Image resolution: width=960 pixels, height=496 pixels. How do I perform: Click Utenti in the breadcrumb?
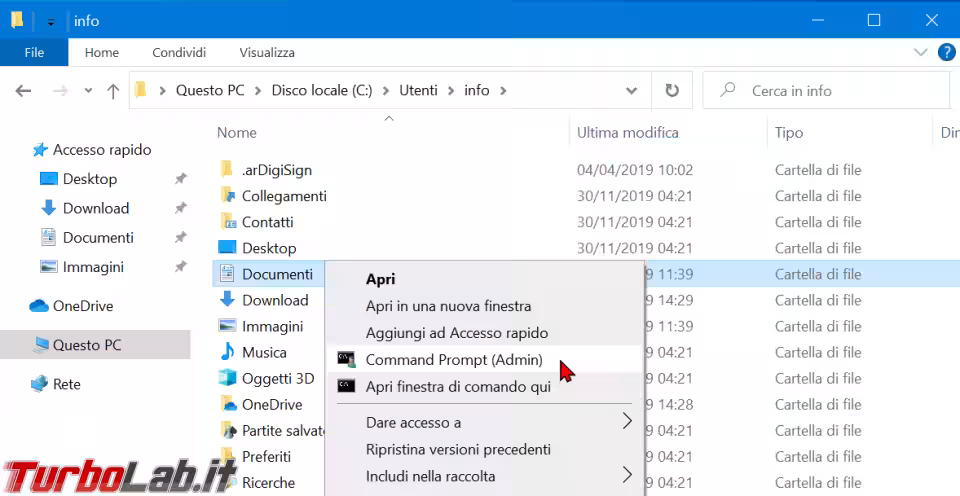(x=418, y=90)
